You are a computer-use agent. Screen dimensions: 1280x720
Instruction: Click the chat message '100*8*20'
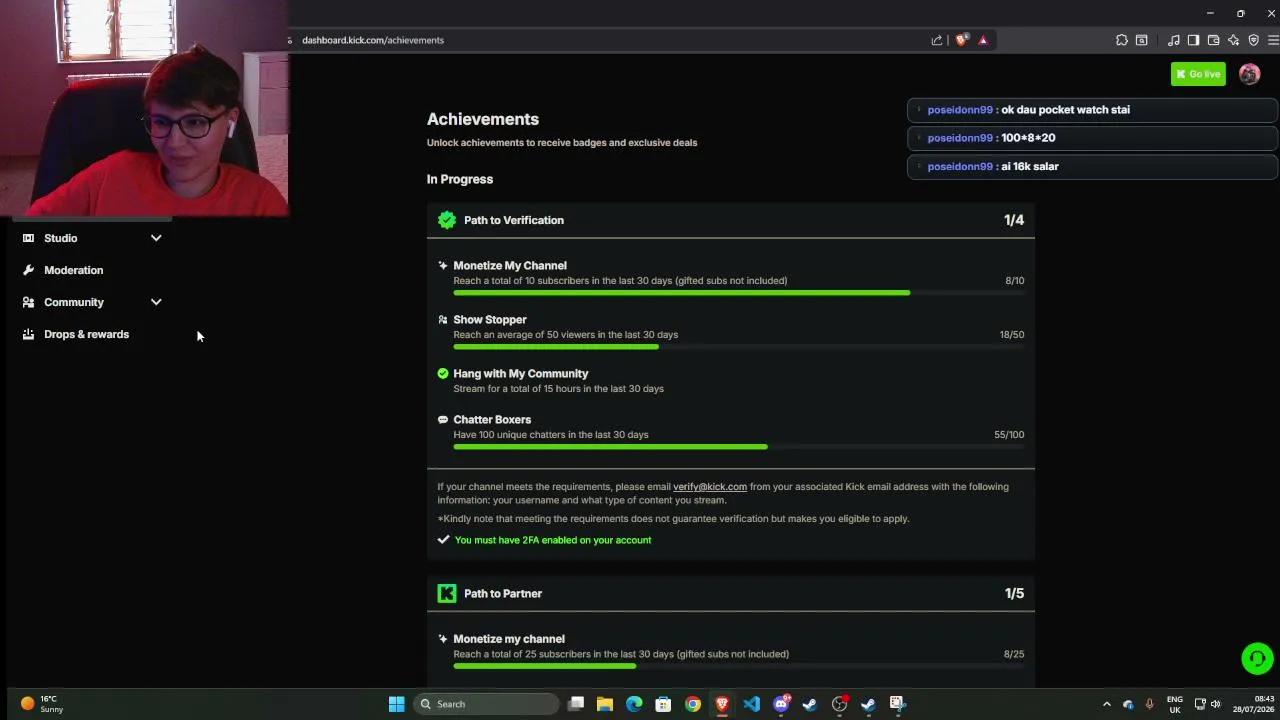coord(1028,138)
